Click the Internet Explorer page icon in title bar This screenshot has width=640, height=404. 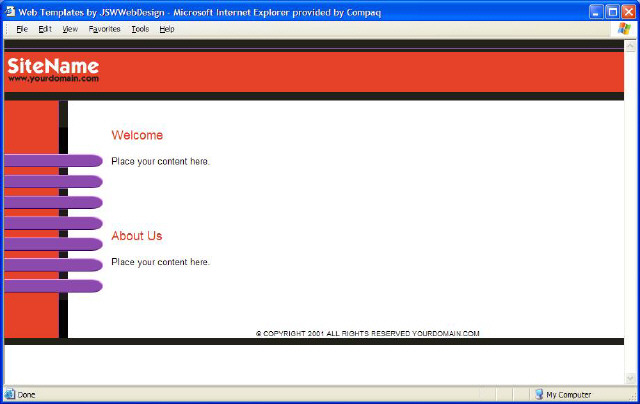(x=9, y=10)
